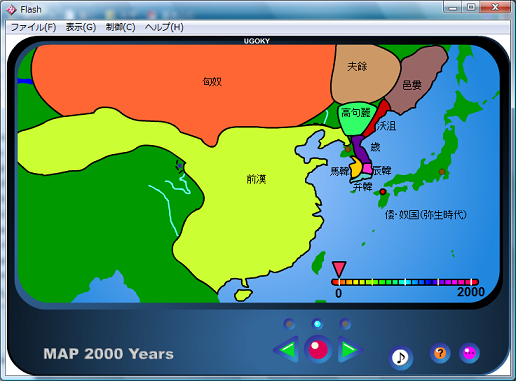Click the 濊 label
The height and width of the screenshot is (381, 516).
(375, 147)
